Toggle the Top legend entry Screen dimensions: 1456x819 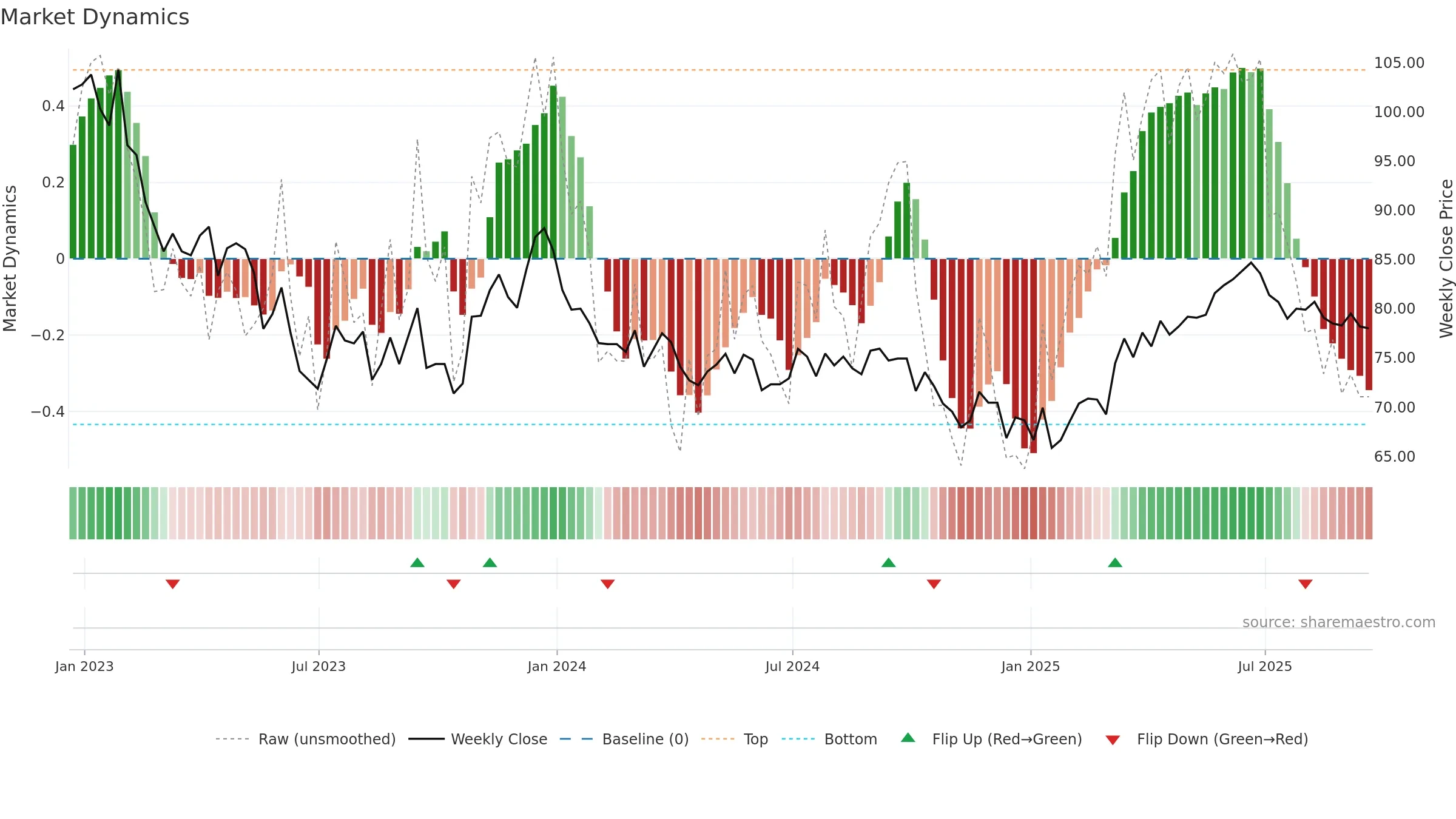[735, 739]
